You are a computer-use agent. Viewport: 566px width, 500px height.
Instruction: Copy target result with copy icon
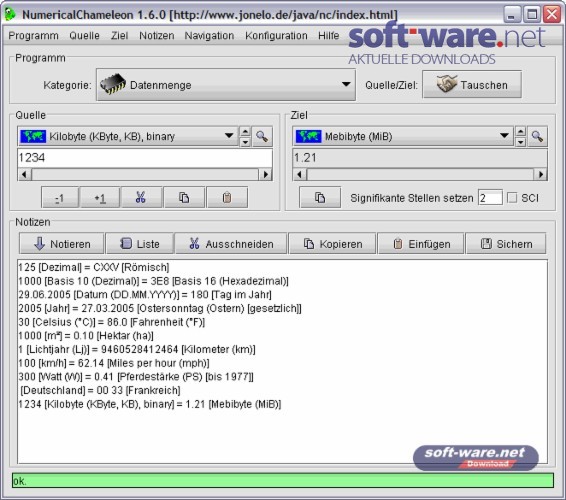coord(320,197)
